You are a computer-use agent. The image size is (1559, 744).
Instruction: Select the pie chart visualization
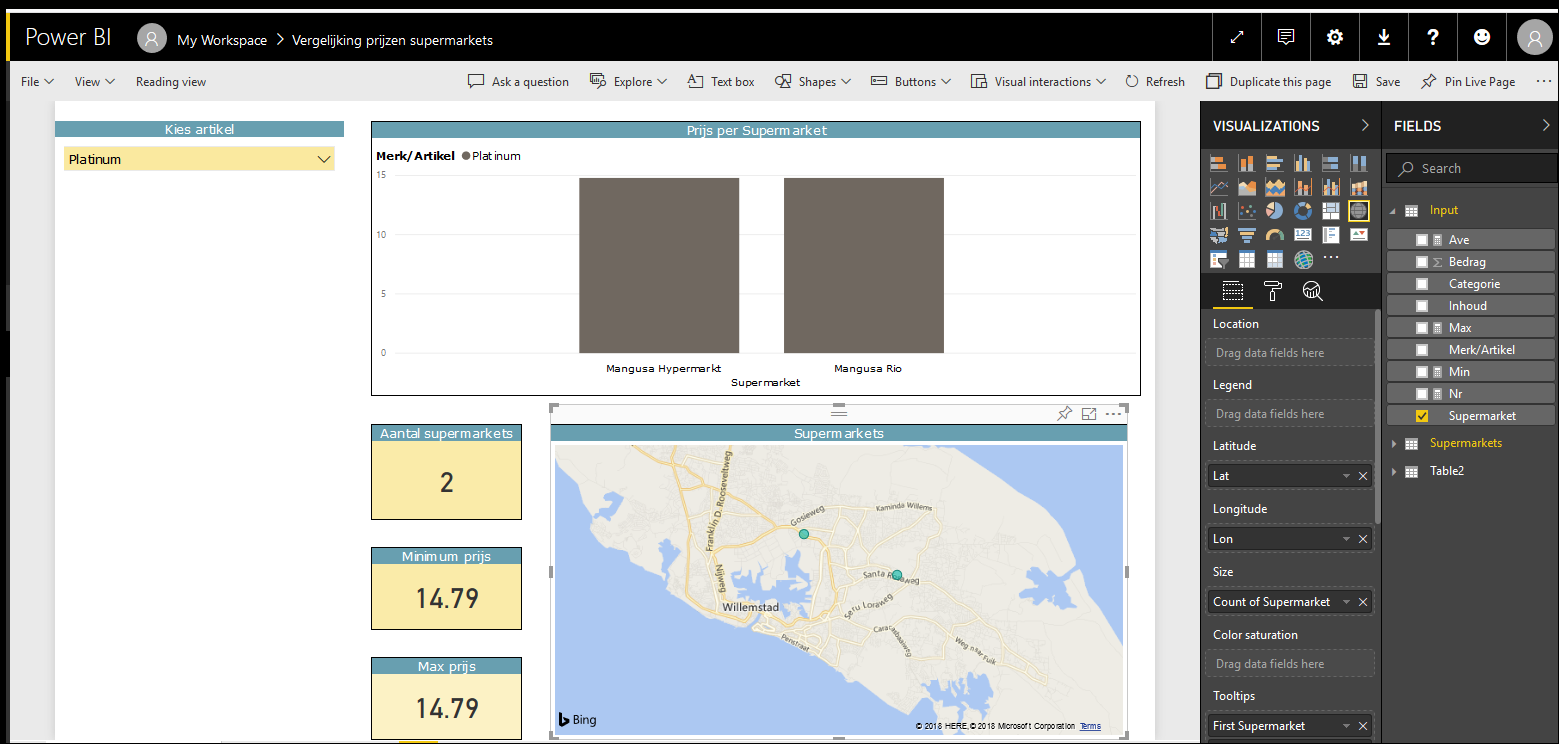1275,211
